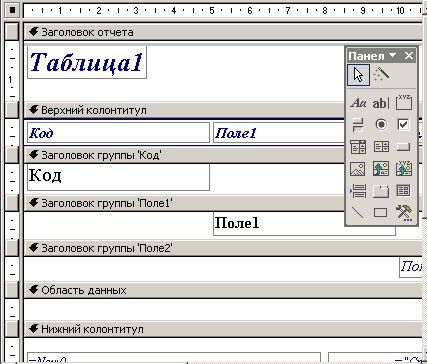Select the 'Таблица1' title label
Viewport: 427px width, 364px height.
click(x=87, y=63)
